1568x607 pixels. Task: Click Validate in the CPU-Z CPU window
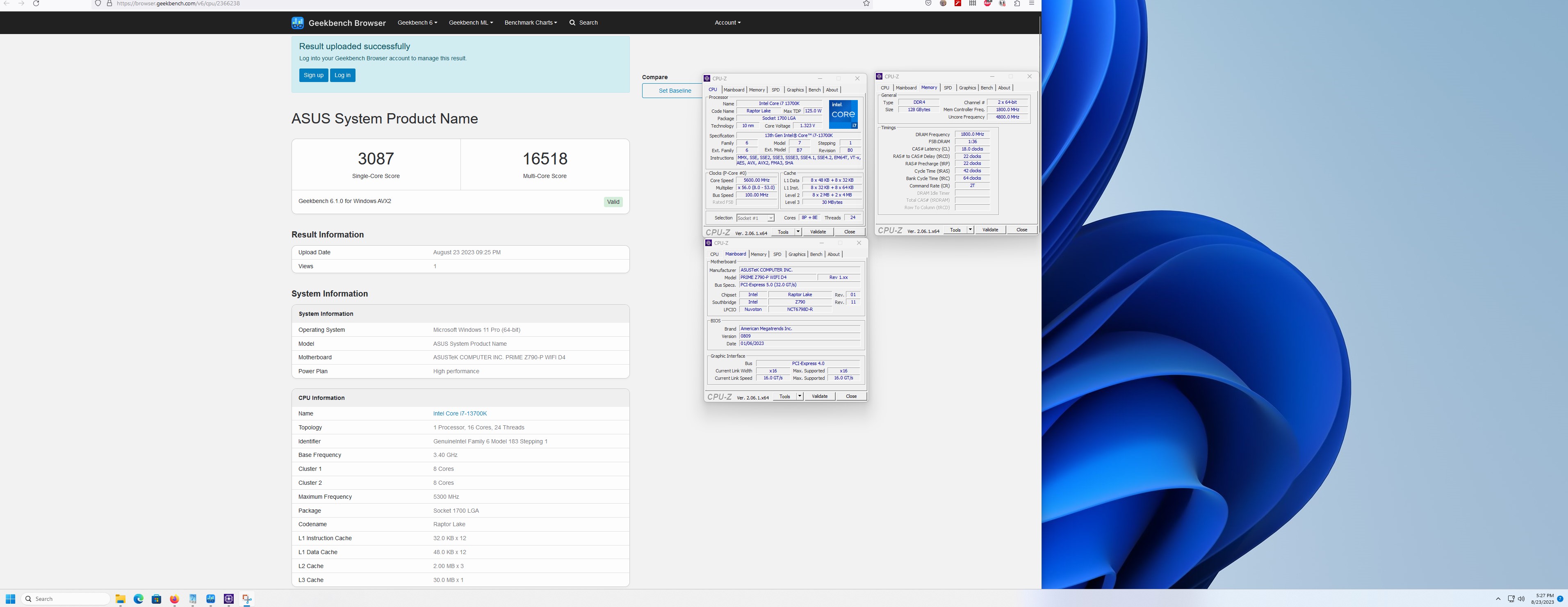click(818, 232)
